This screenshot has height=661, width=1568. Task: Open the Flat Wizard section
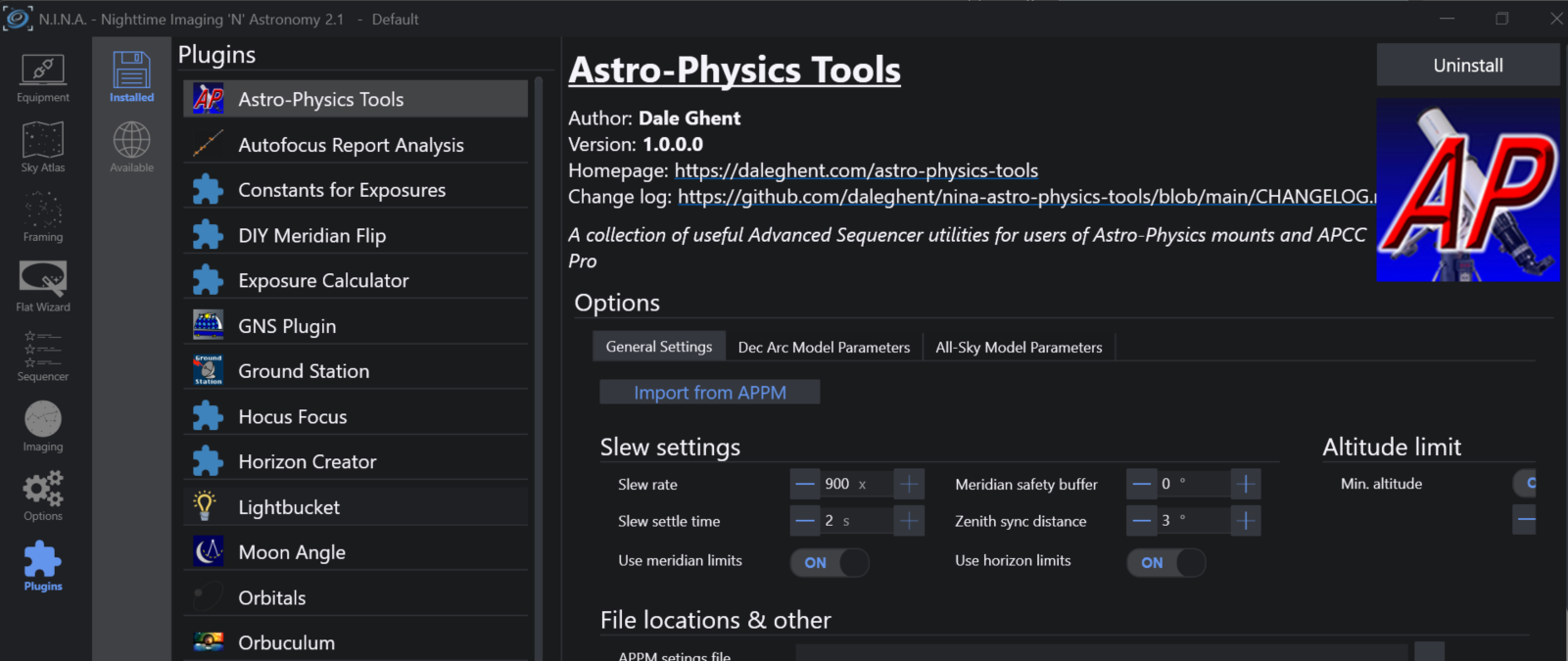click(x=43, y=287)
